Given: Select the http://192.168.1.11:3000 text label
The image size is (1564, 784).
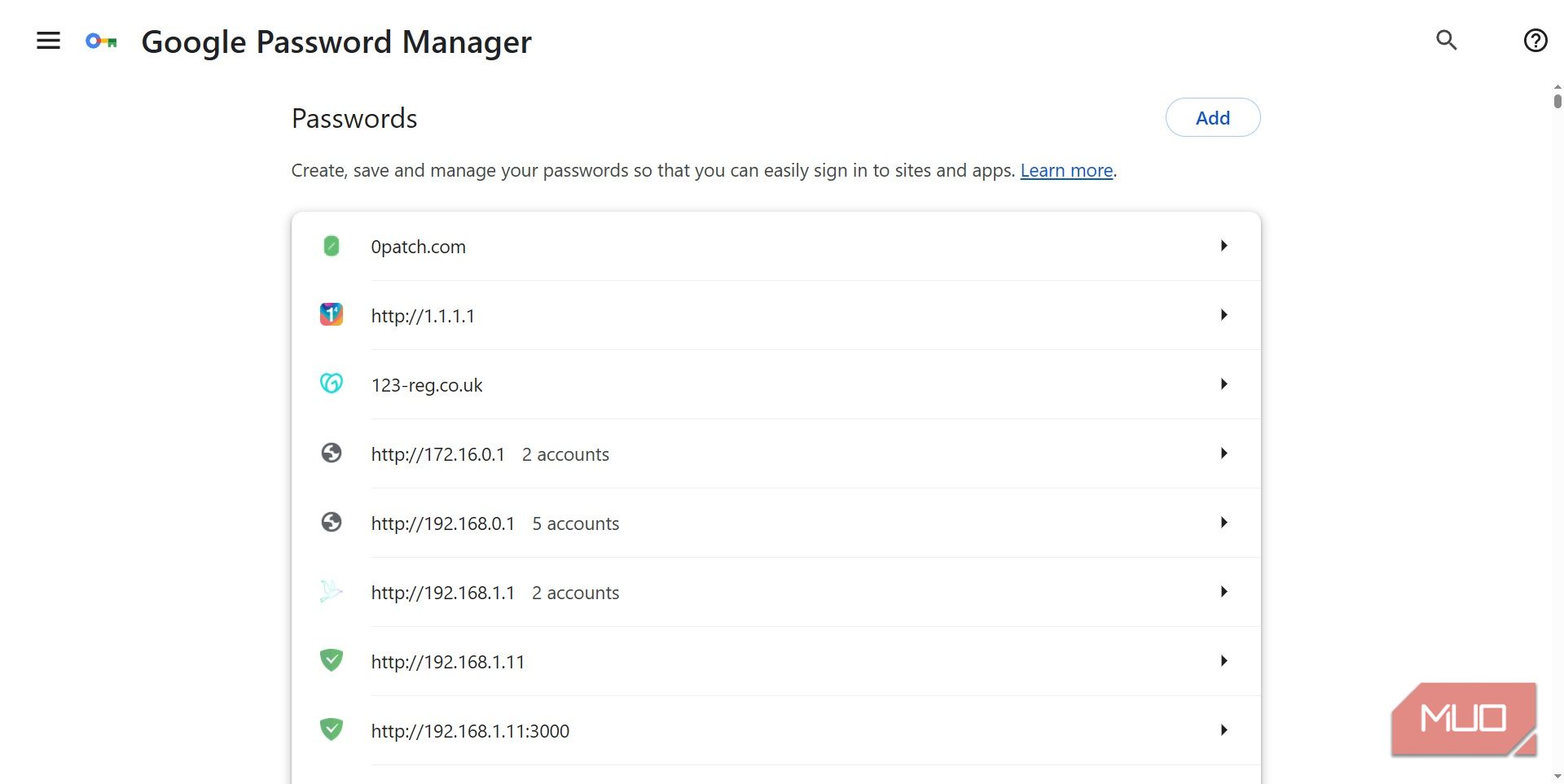Looking at the screenshot, I should coord(470,731).
